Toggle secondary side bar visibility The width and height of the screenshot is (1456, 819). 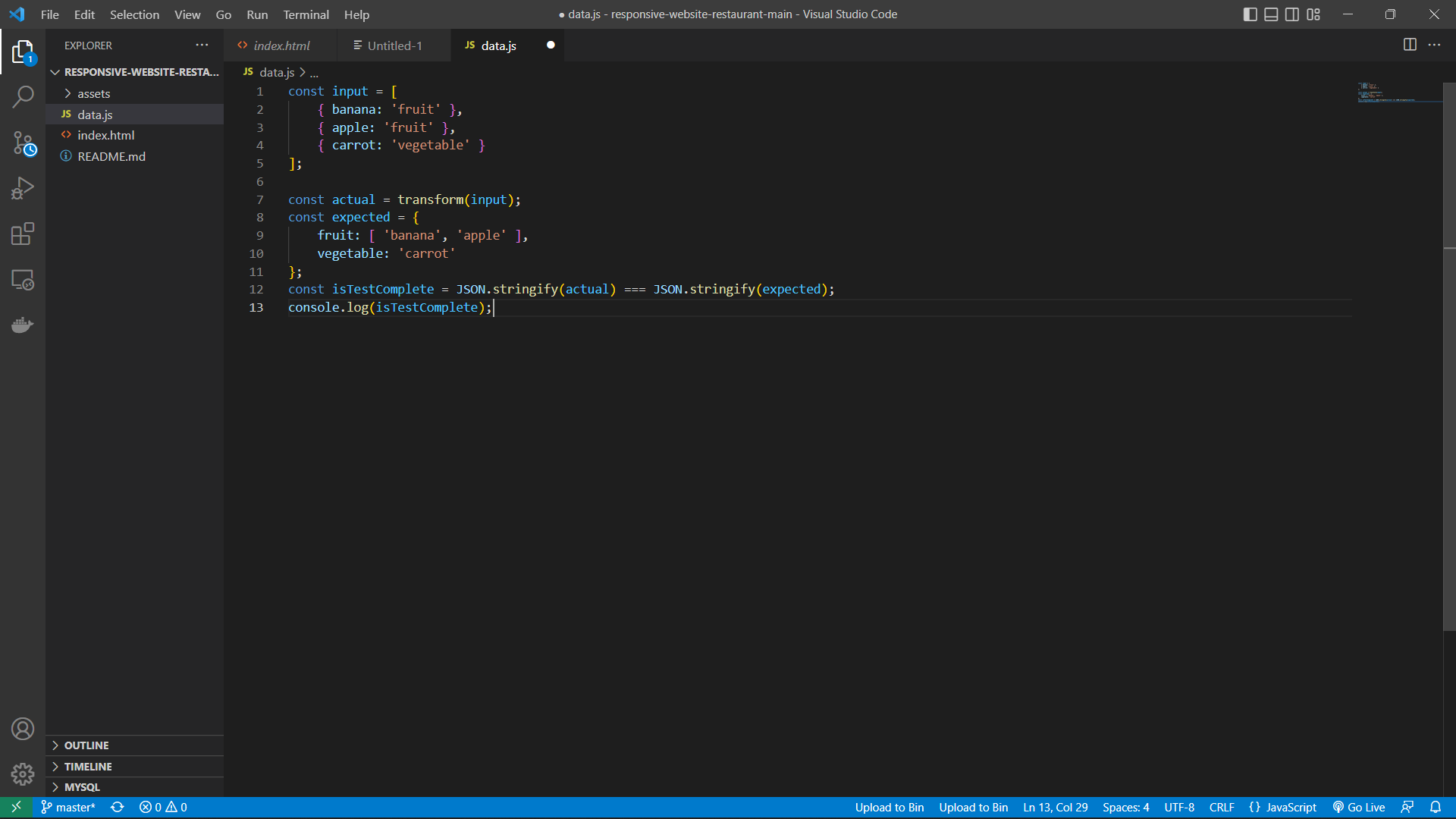pyautogui.click(x=1292, y=14)
